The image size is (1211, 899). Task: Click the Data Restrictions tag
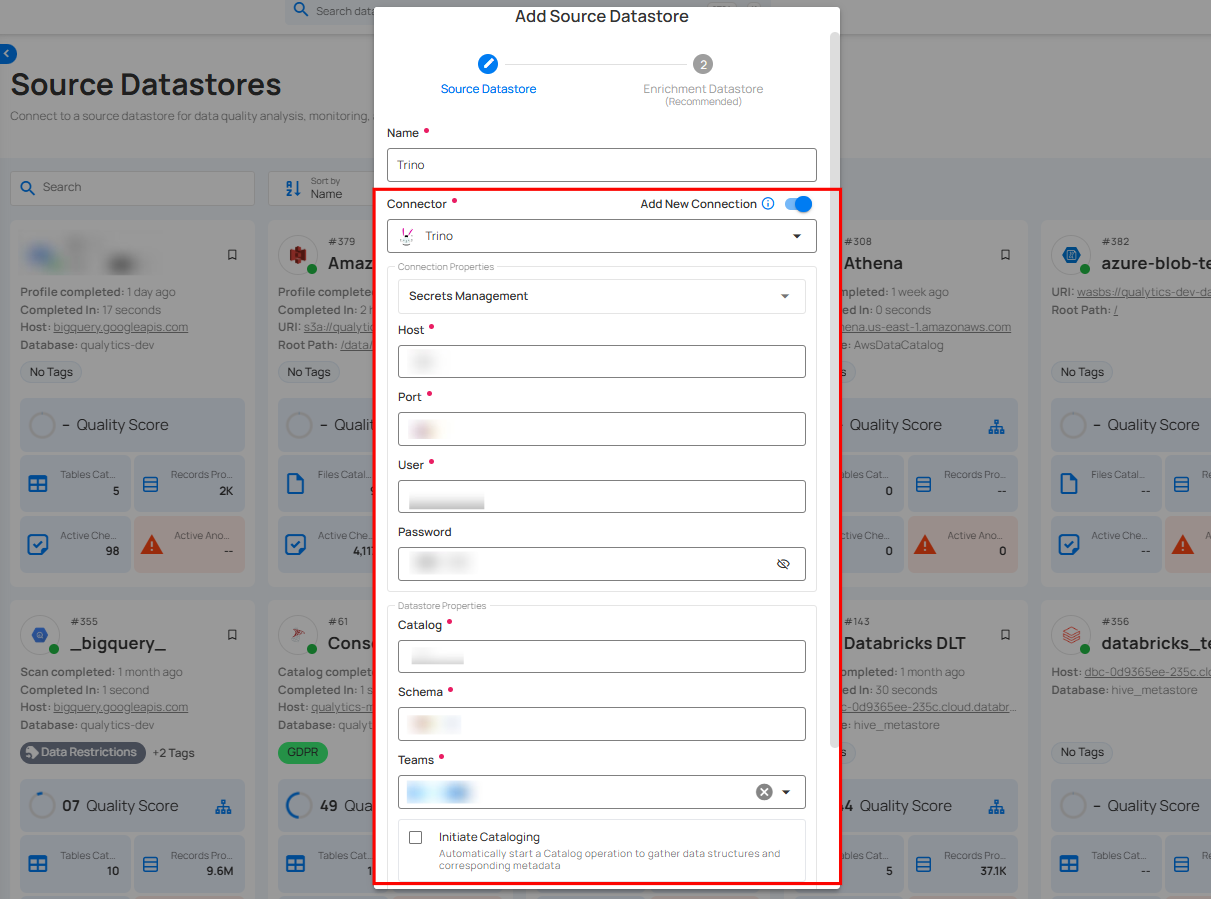pyautogui.click(x=83, y=753)
